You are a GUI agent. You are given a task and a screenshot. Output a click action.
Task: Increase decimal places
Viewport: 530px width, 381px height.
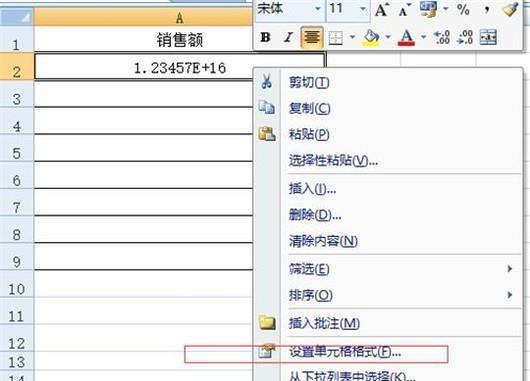[x=441, y=37]
